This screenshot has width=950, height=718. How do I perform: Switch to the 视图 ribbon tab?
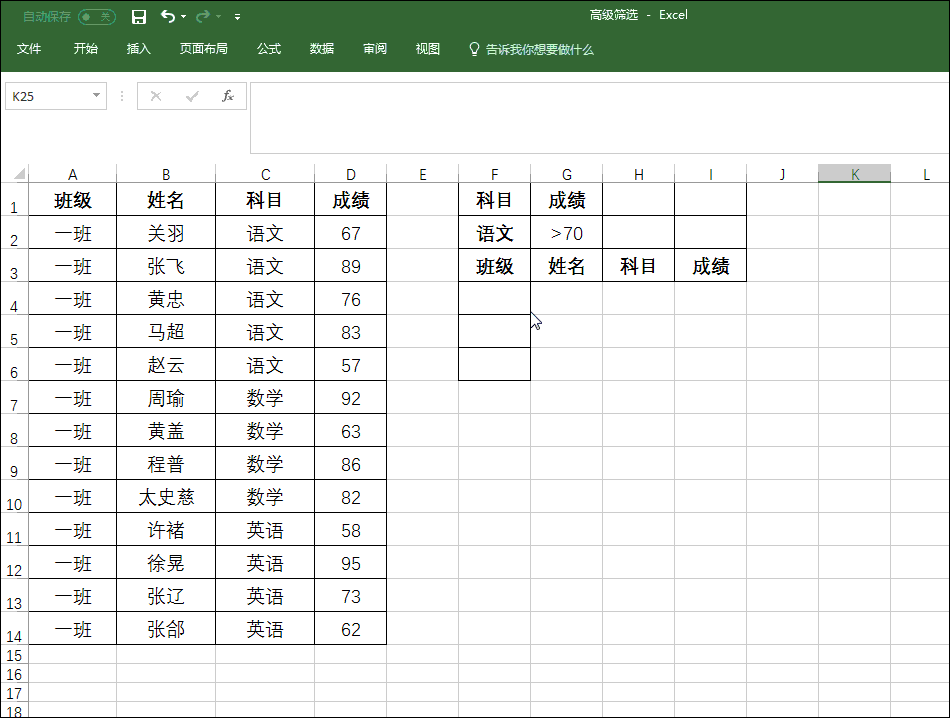tap(427, 49)
